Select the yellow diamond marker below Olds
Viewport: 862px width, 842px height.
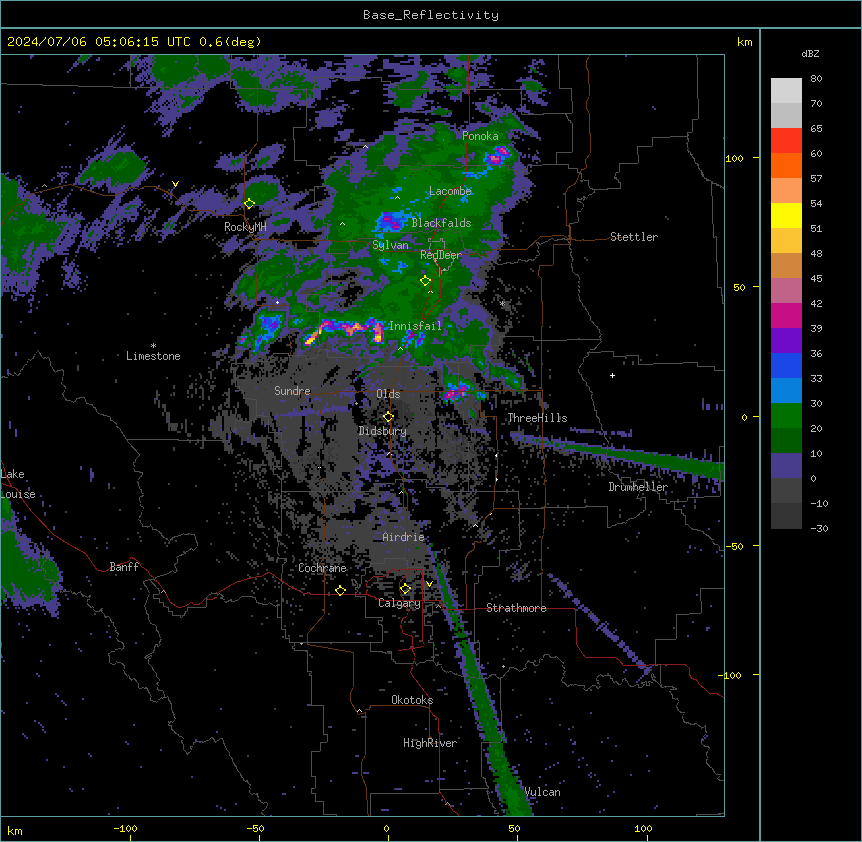(x=388, y=417)
